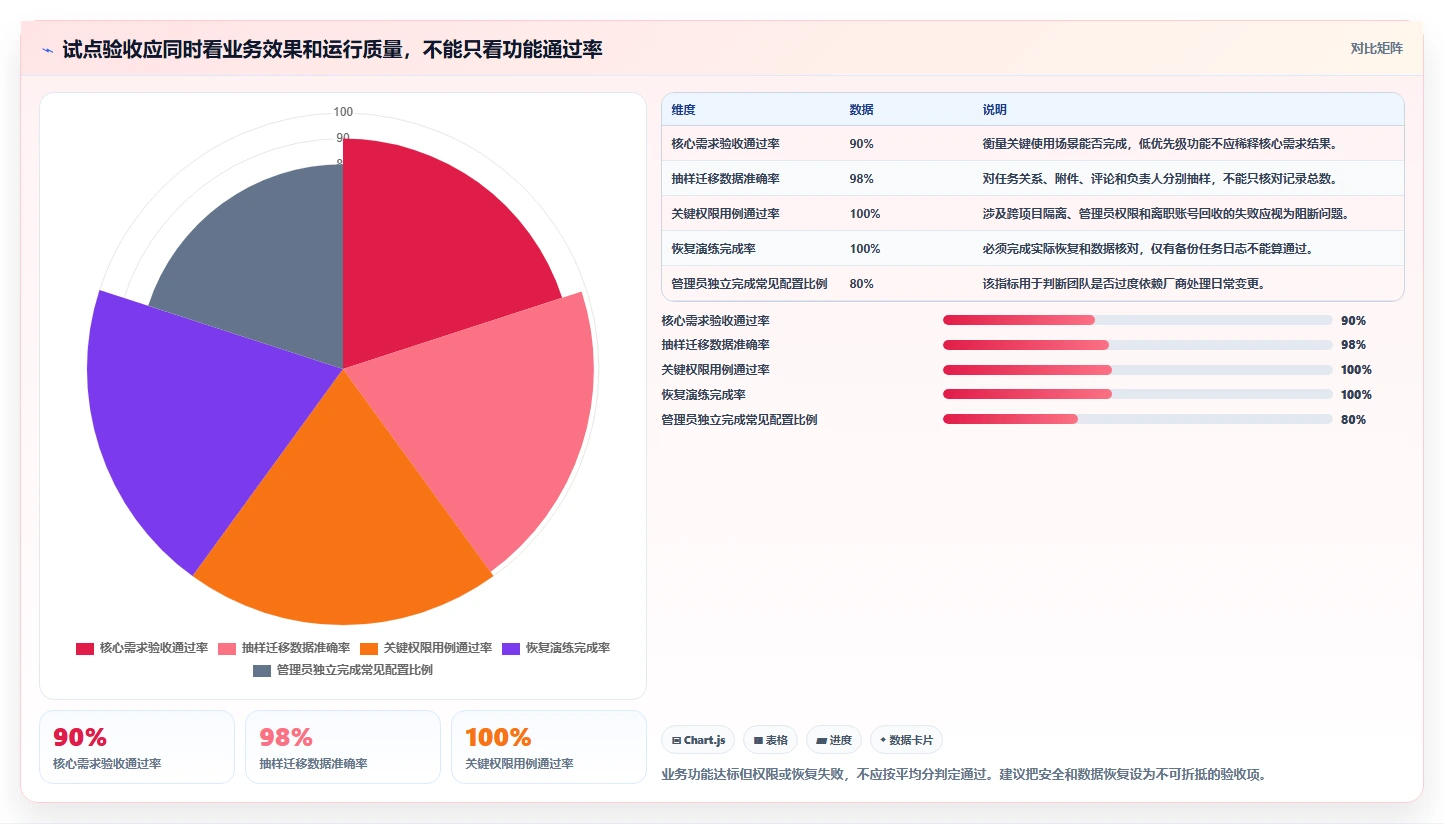Click the 数据 column header
1444x824 pixels.
[x=861, y=109]
